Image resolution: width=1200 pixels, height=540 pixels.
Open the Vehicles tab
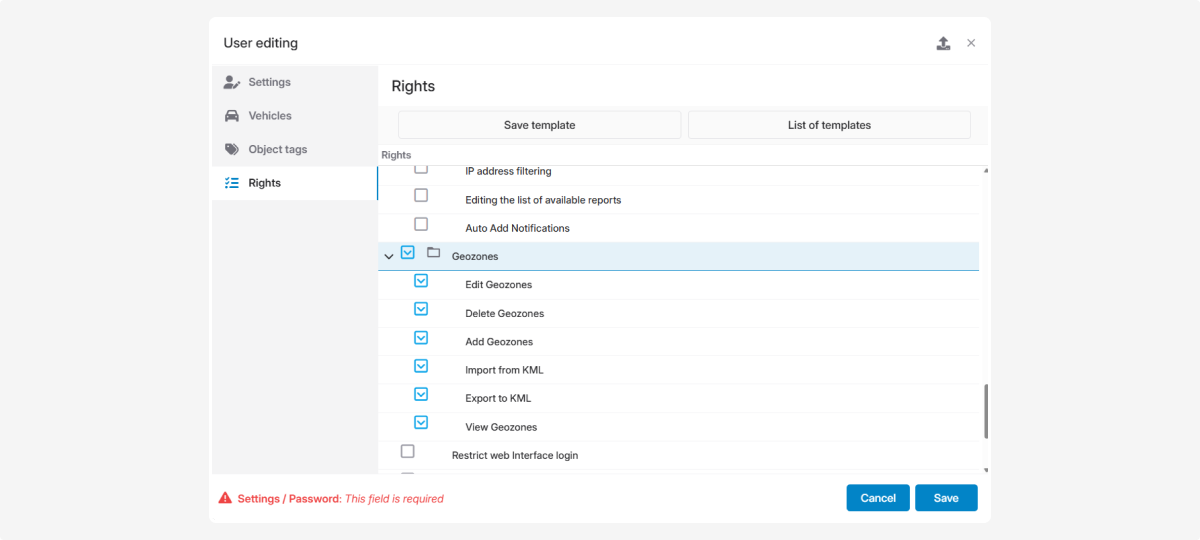(x=270, y=116)
